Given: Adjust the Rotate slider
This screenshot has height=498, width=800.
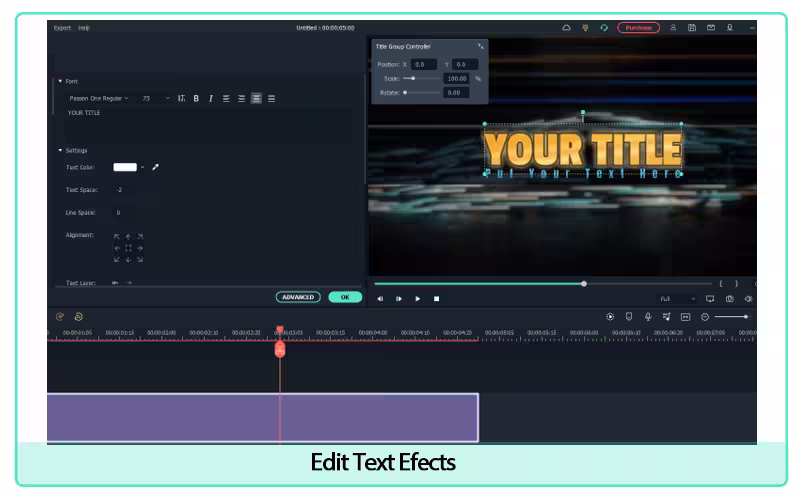Looking at the screenshot, I should [x=421, y=92].
